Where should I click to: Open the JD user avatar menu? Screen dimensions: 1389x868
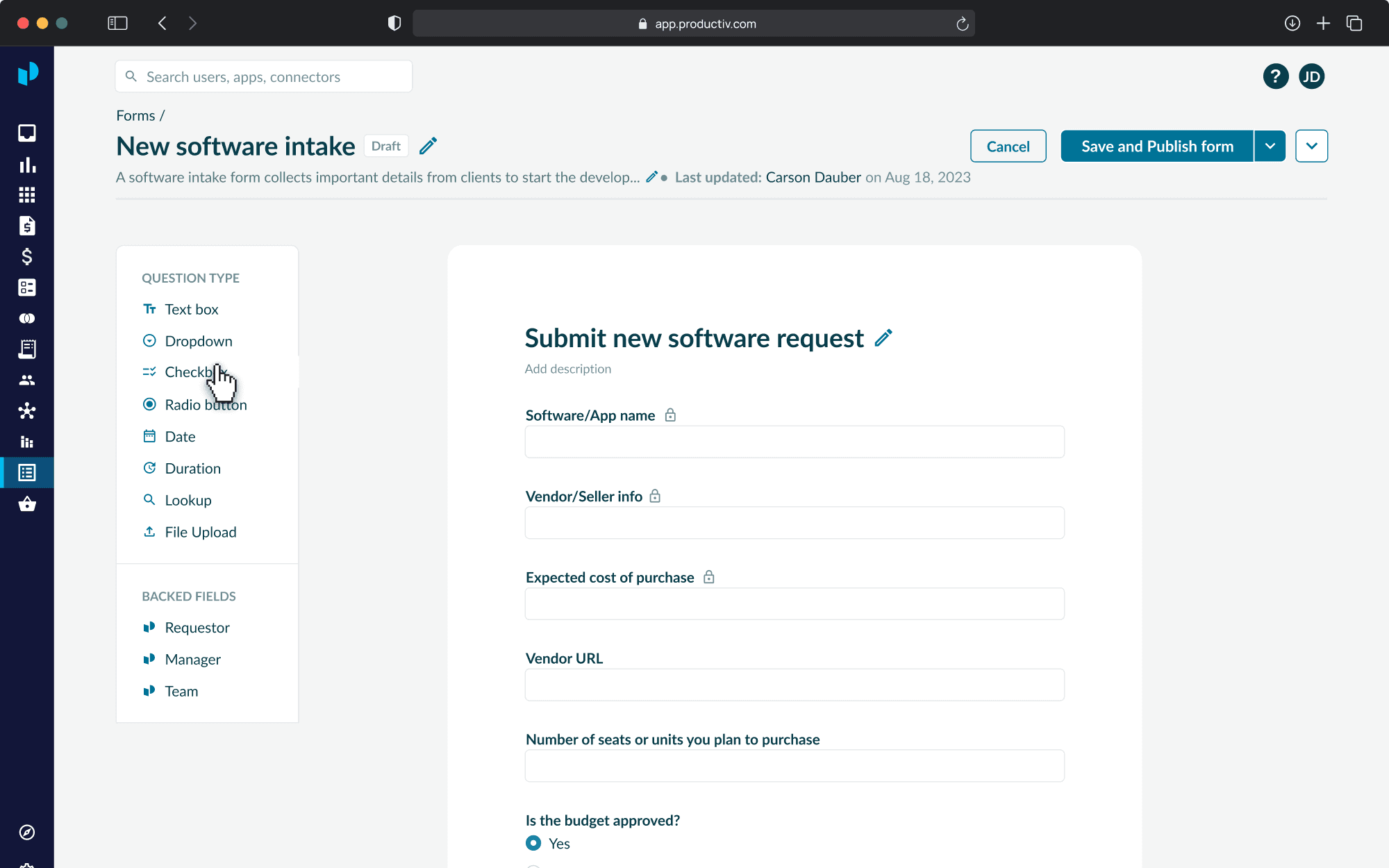pyautogui.click(x=1312, y=76)
